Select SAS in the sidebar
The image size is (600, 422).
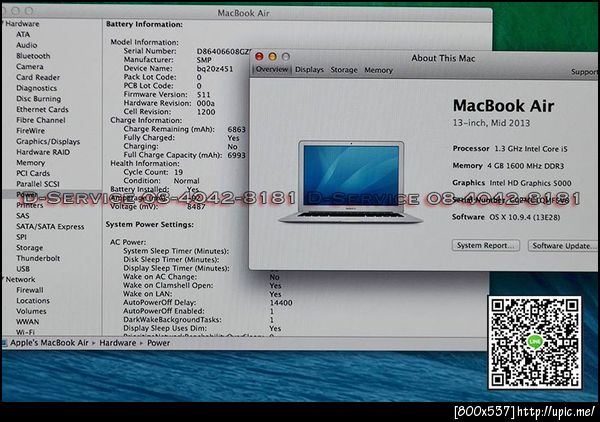tap(23, 216)
